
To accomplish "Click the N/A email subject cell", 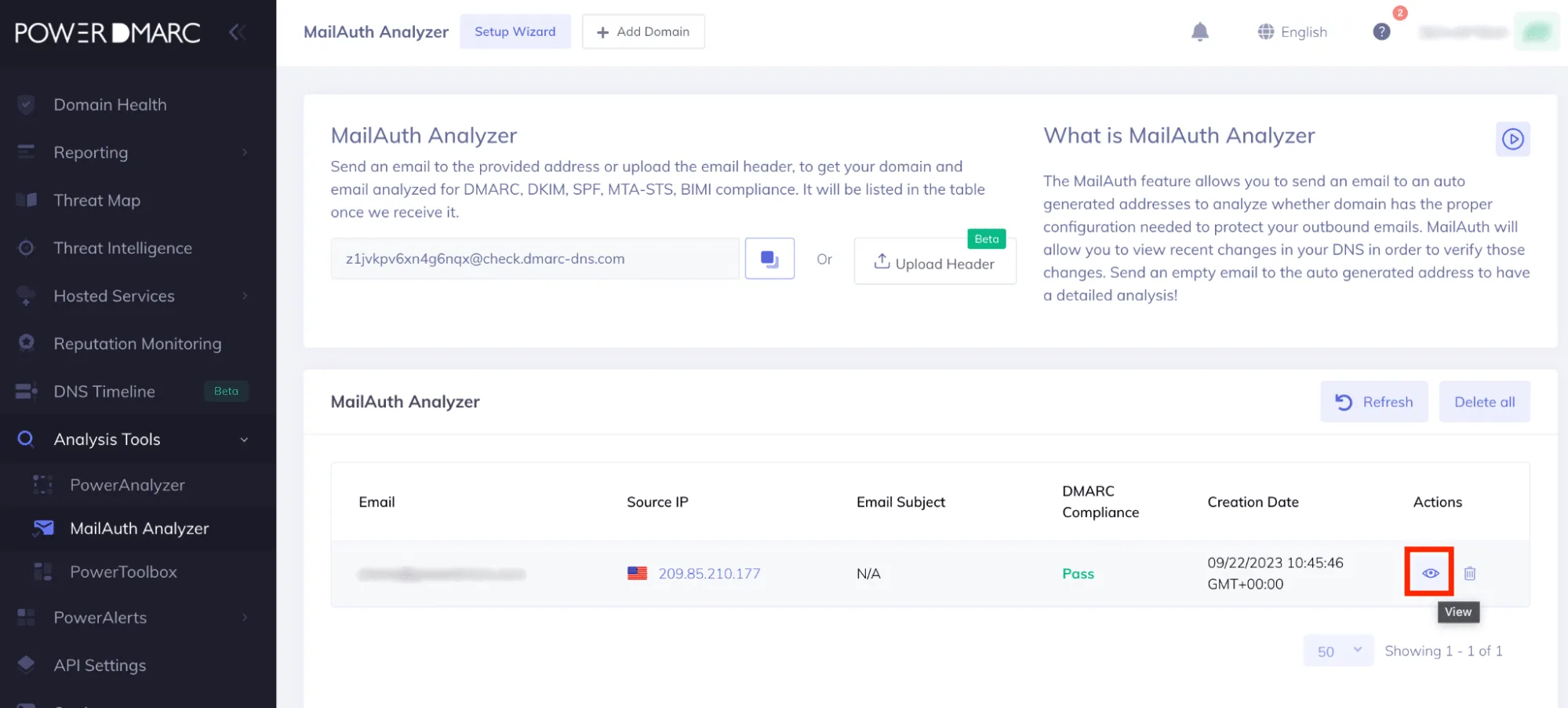I will click(x=868, y=574).
